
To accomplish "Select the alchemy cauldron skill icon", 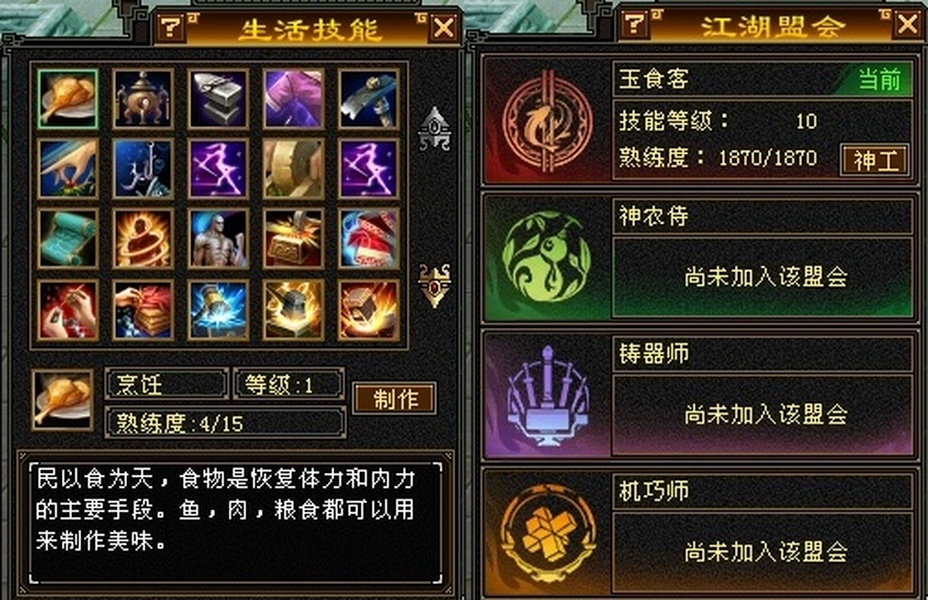I will pos(143,99).
